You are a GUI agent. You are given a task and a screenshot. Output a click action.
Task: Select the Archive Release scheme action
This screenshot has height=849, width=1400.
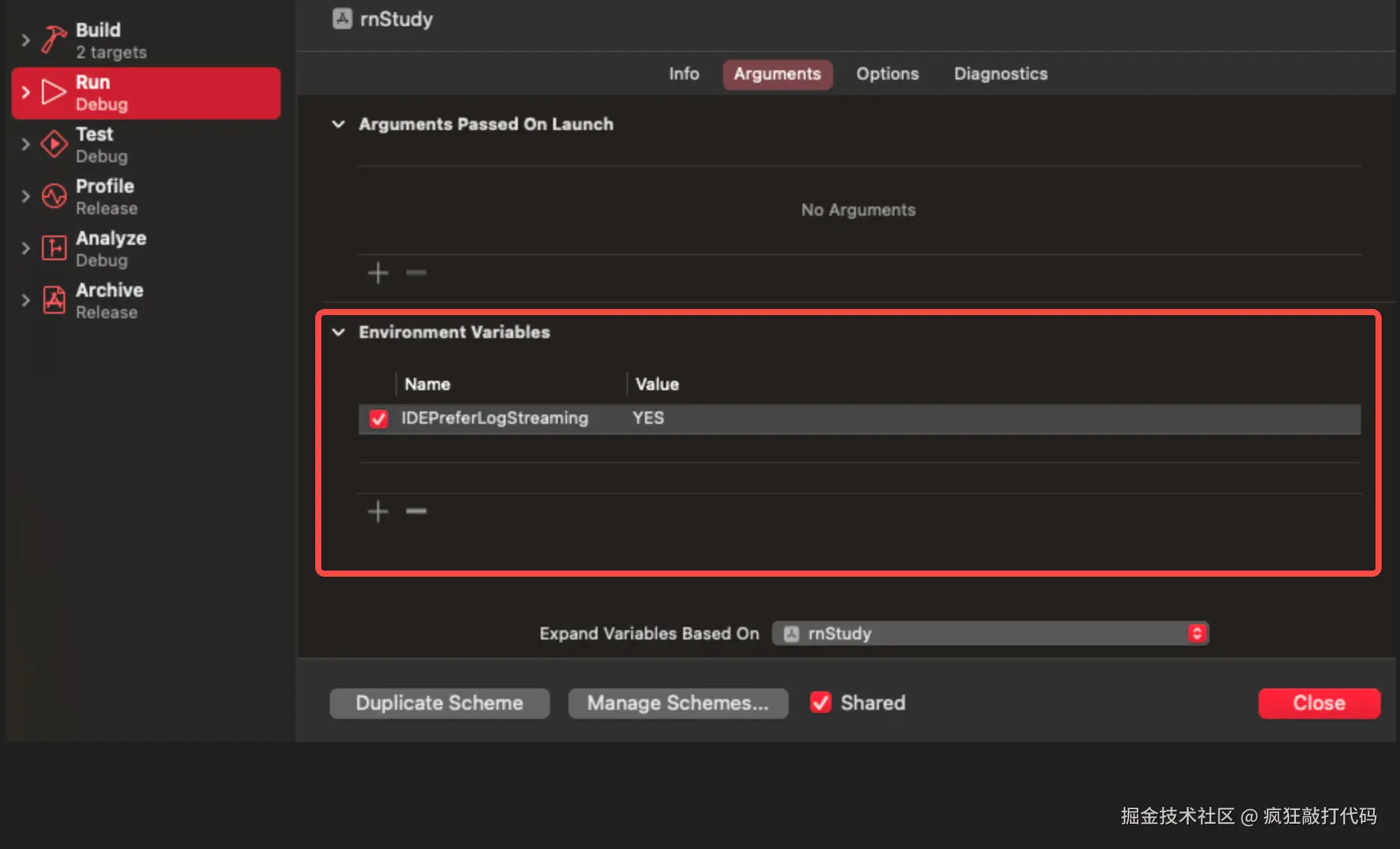coord(146,301)
